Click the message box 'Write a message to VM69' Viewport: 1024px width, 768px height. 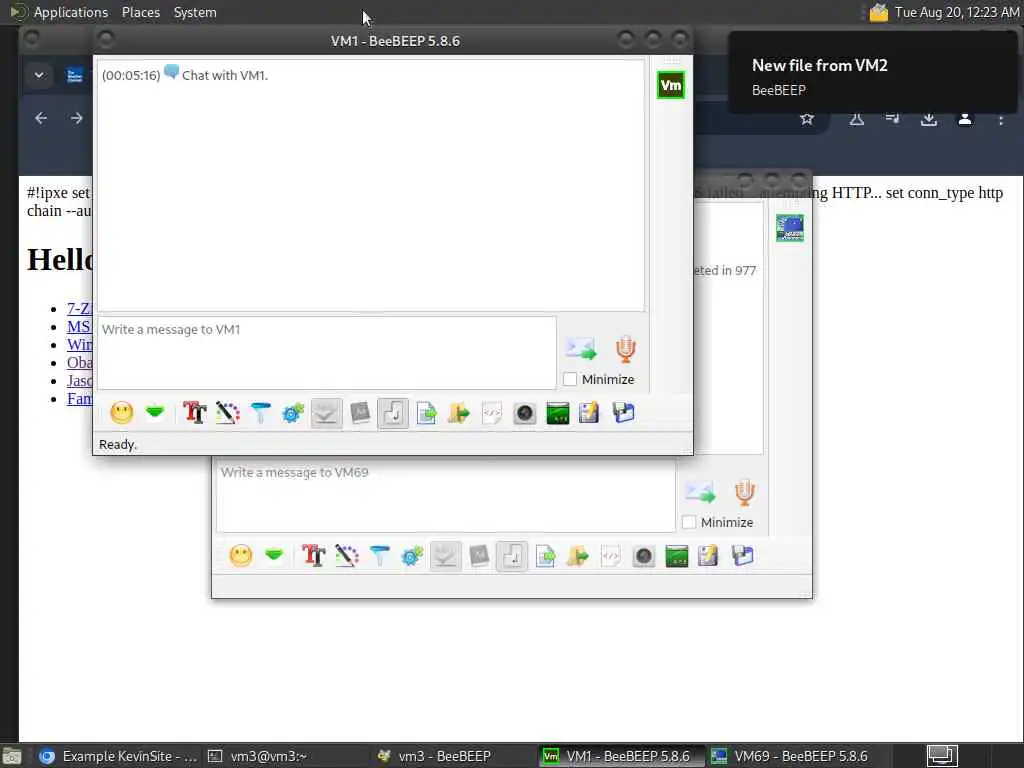tap(445, 496)
